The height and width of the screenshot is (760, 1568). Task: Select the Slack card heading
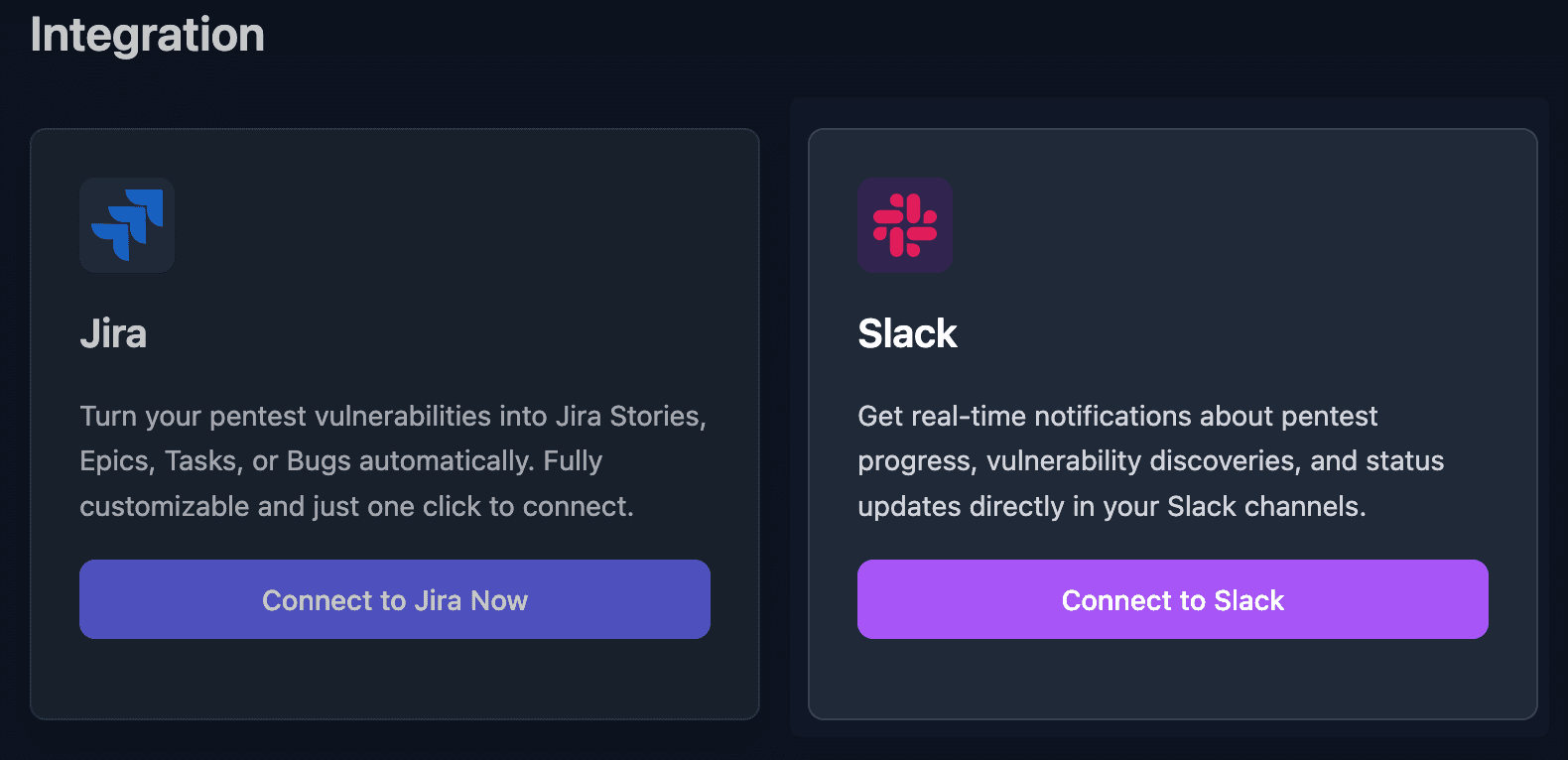coord(906,333)
